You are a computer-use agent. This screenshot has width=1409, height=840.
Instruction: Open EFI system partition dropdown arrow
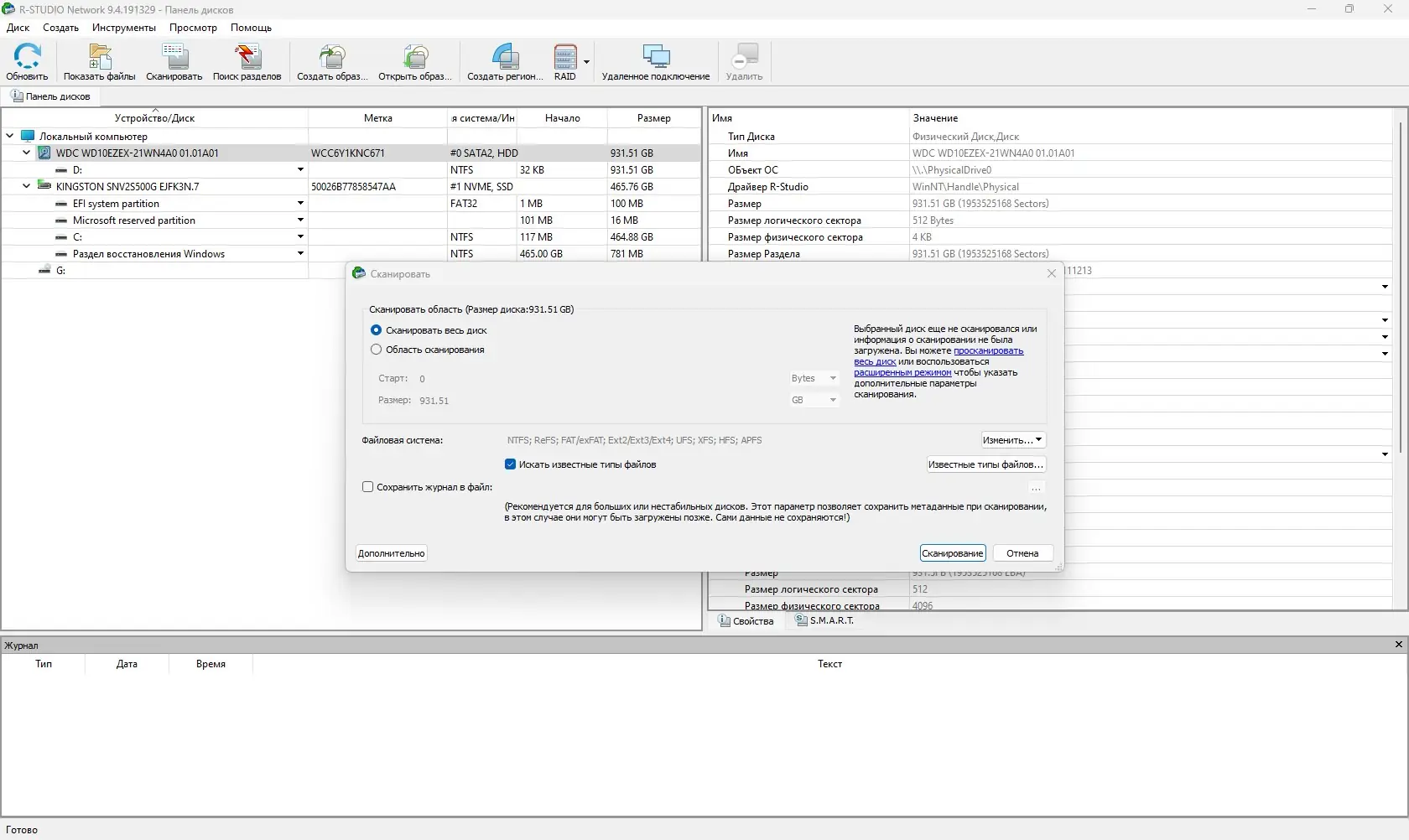click(x=300, y=204)
